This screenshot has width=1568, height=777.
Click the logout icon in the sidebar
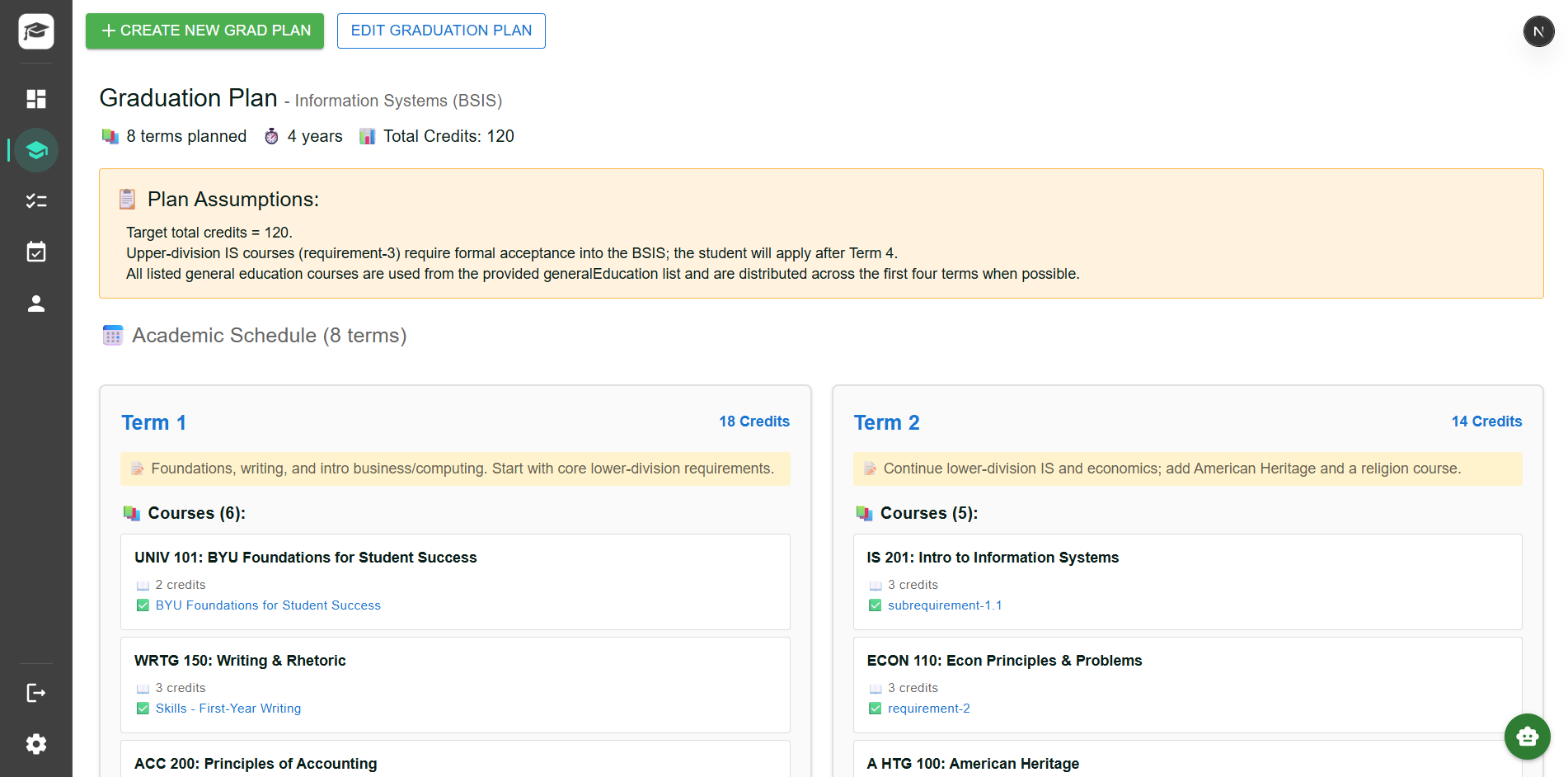pyautogui.click(x=36, y=692)
